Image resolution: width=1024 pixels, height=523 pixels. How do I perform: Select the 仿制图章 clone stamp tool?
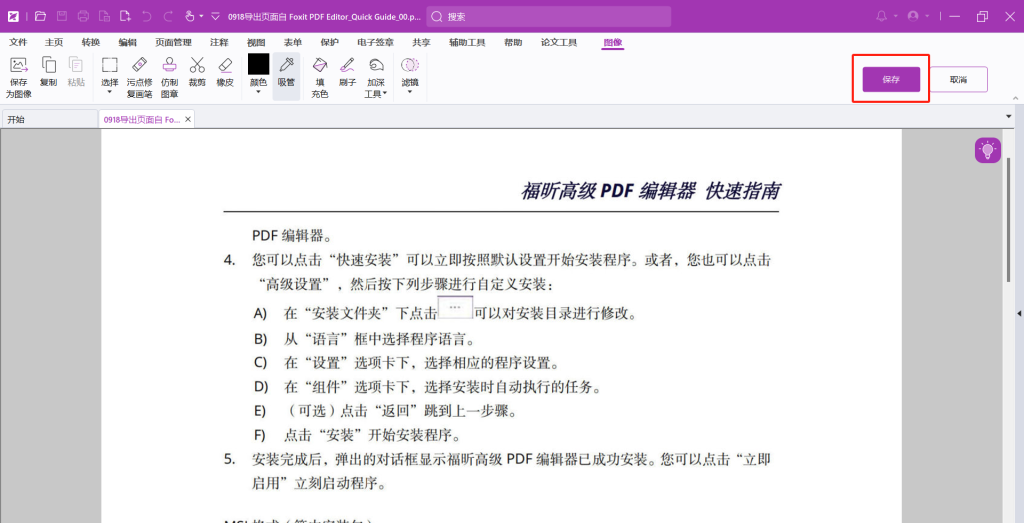[x=170, y=77]
